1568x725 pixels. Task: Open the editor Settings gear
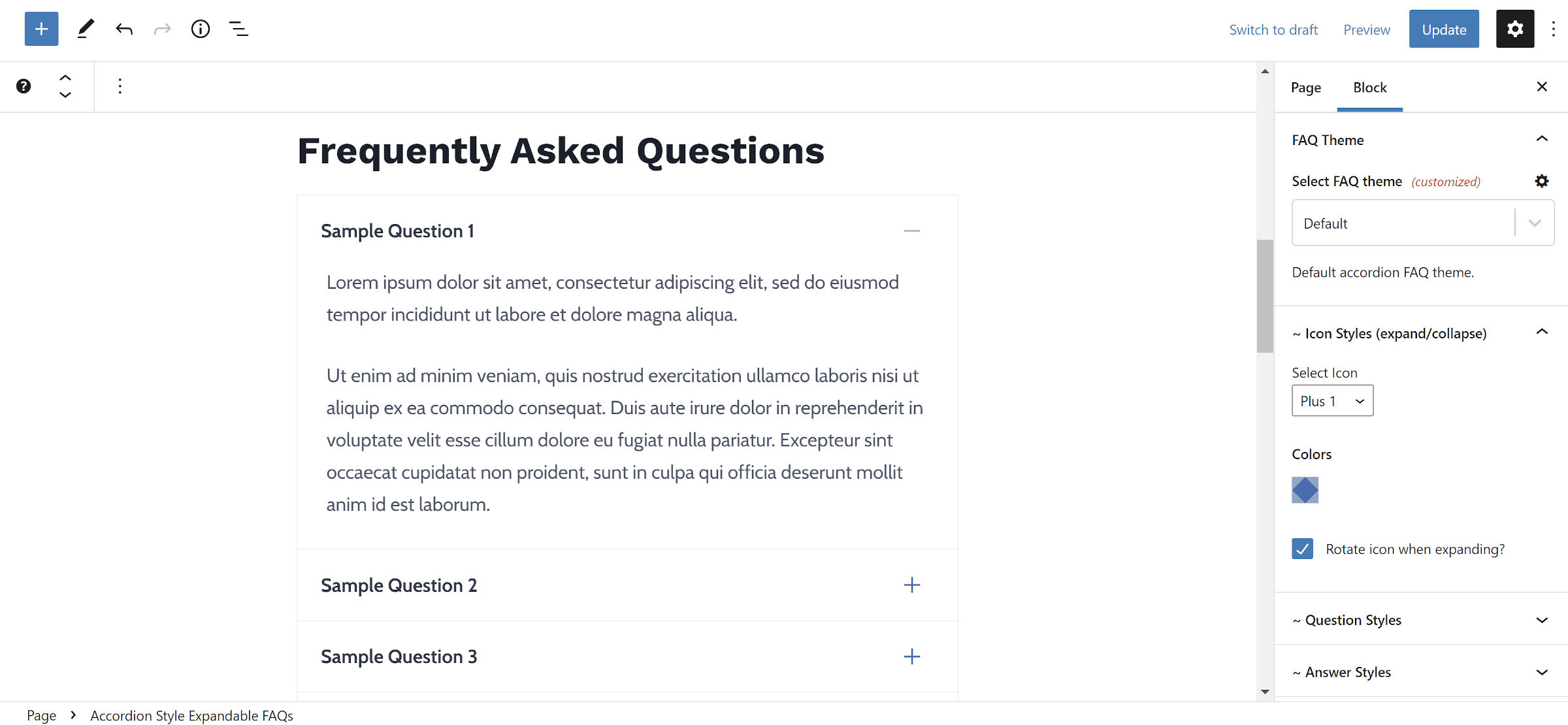tap(1514, 29)
